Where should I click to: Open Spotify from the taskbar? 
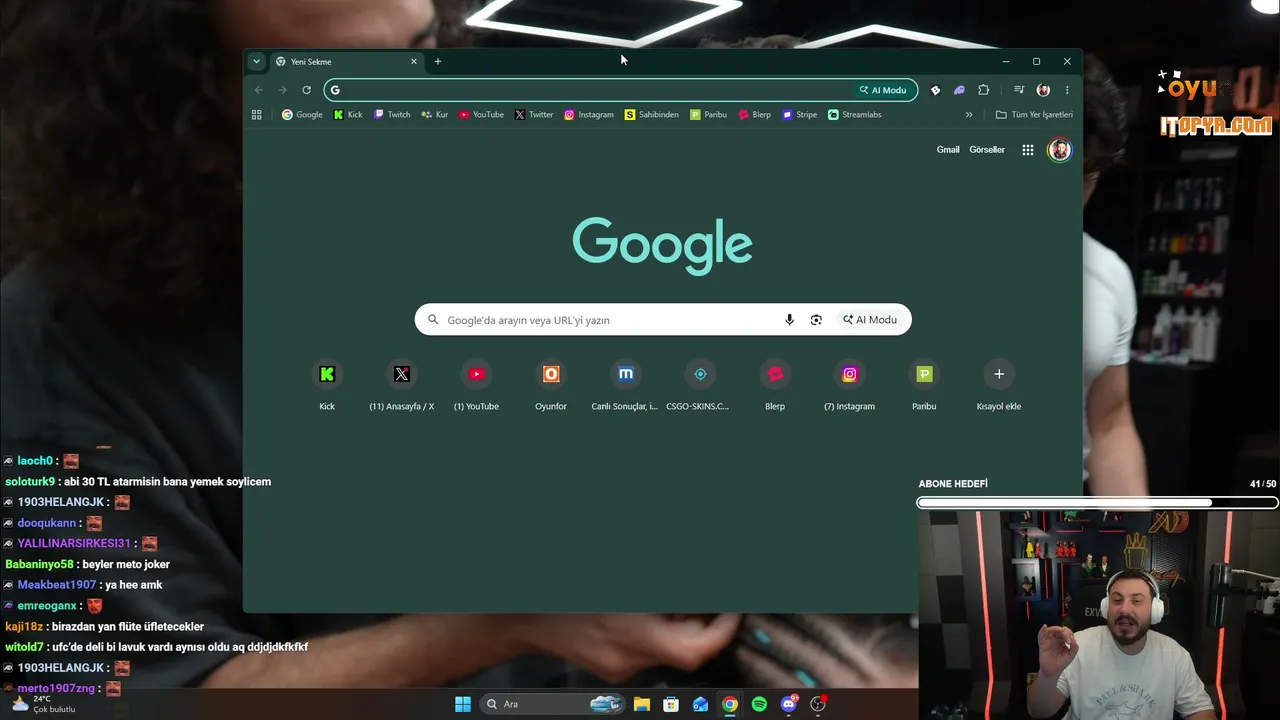[x=760, y=704]
